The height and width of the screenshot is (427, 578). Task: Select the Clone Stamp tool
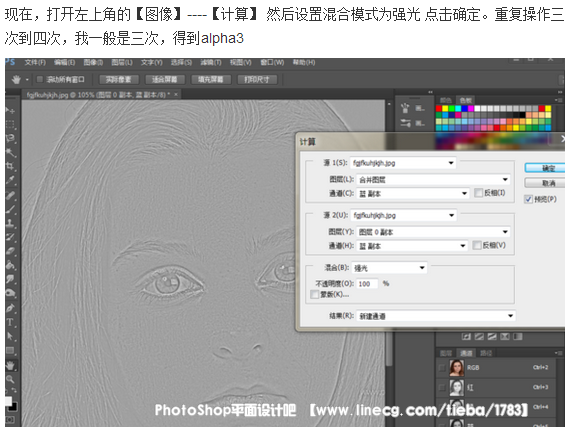(10, 223)
